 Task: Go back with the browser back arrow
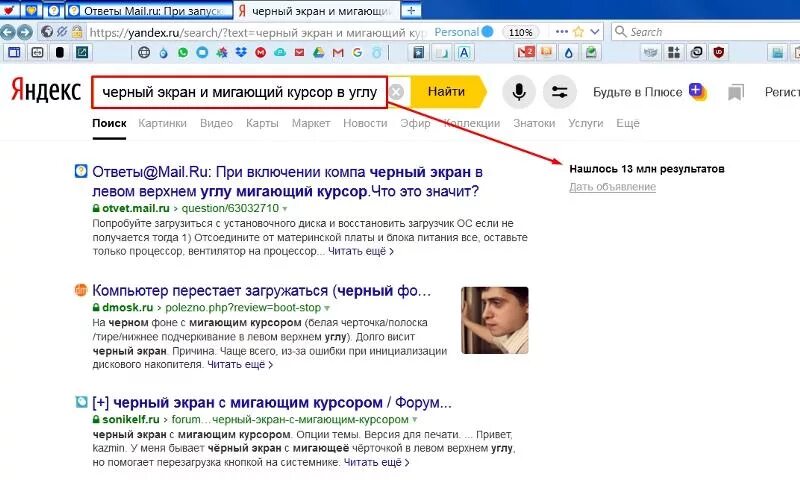pyautogui.click(x=7, y=32)
